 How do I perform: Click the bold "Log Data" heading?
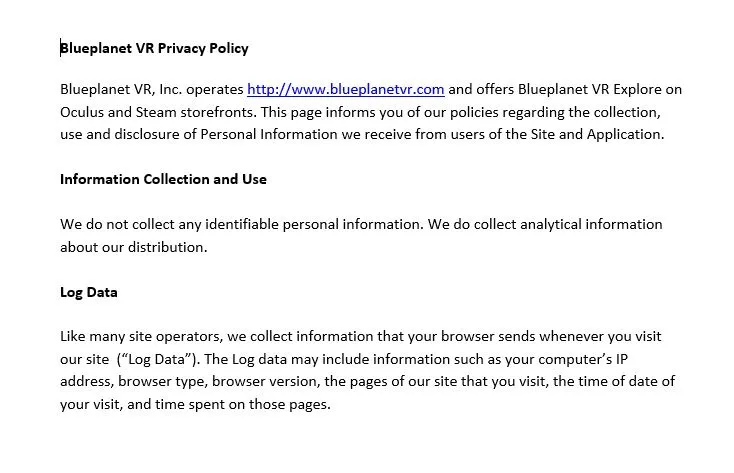pos(89,293)
